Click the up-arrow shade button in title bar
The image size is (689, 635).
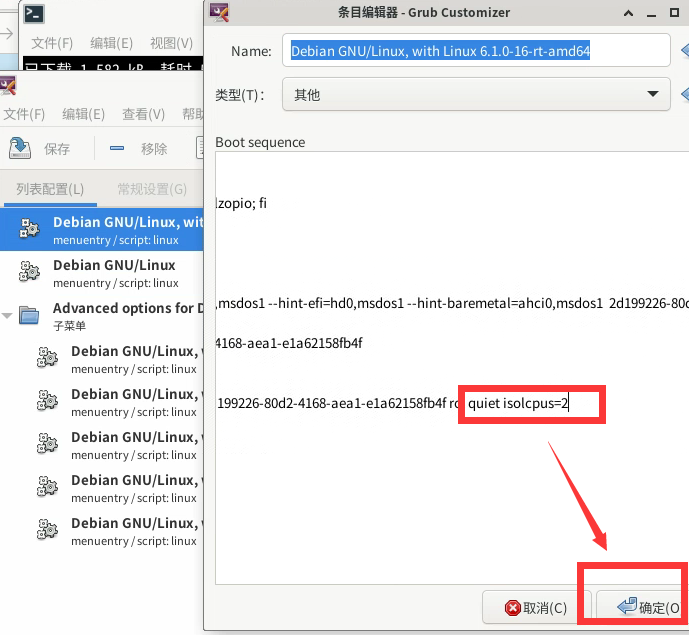point(628,14)
